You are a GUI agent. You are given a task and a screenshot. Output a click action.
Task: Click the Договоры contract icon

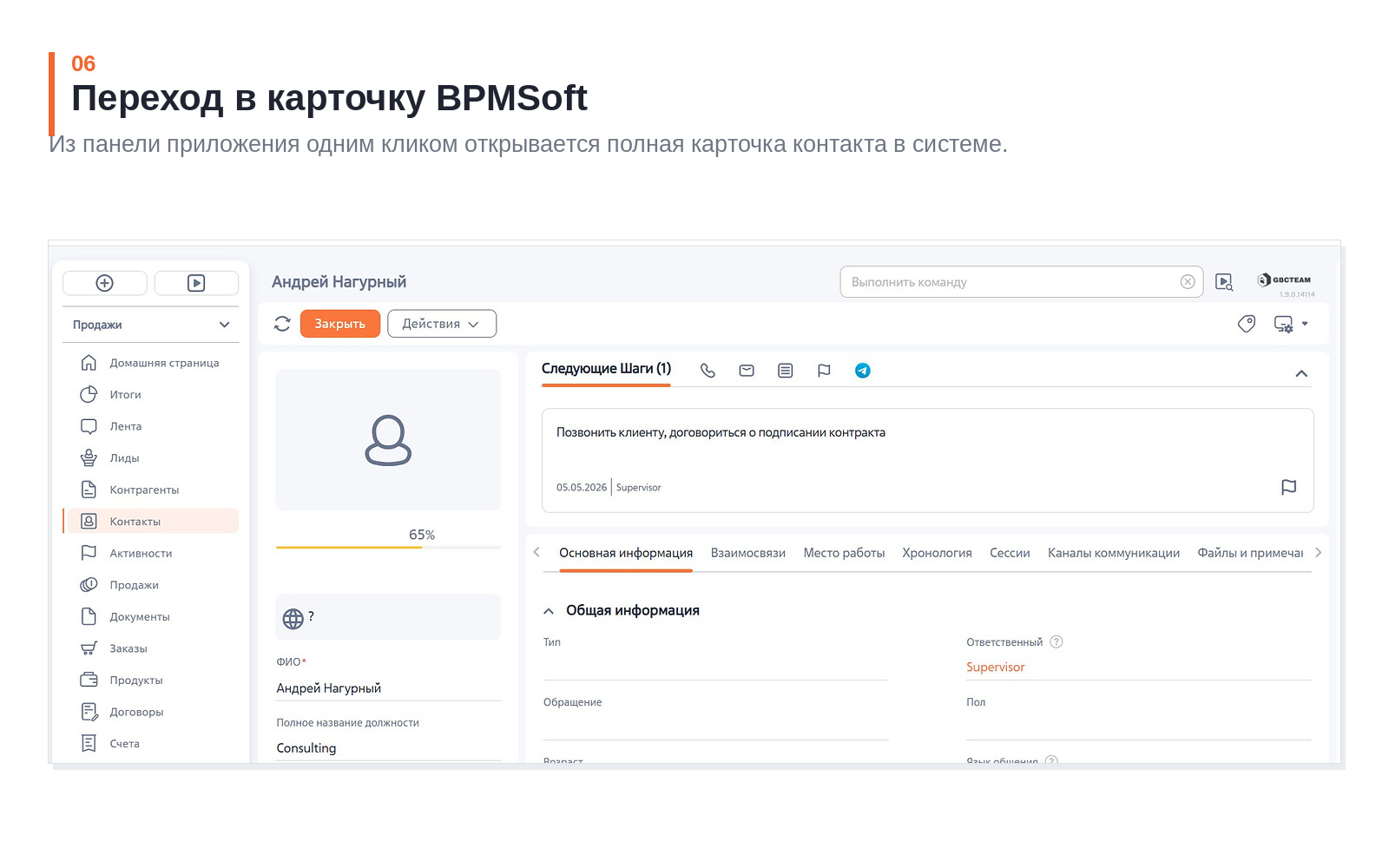89,712
